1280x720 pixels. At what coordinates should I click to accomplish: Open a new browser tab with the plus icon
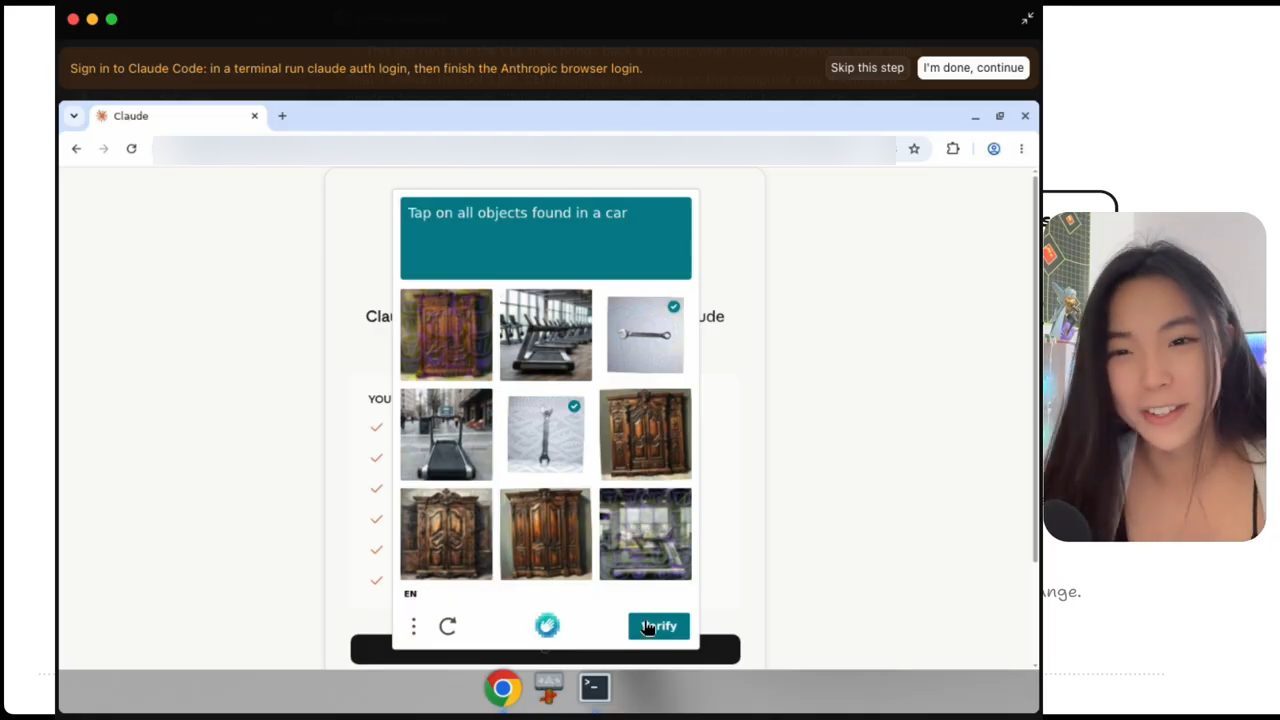pyautogui.click(x=282, y=116)
